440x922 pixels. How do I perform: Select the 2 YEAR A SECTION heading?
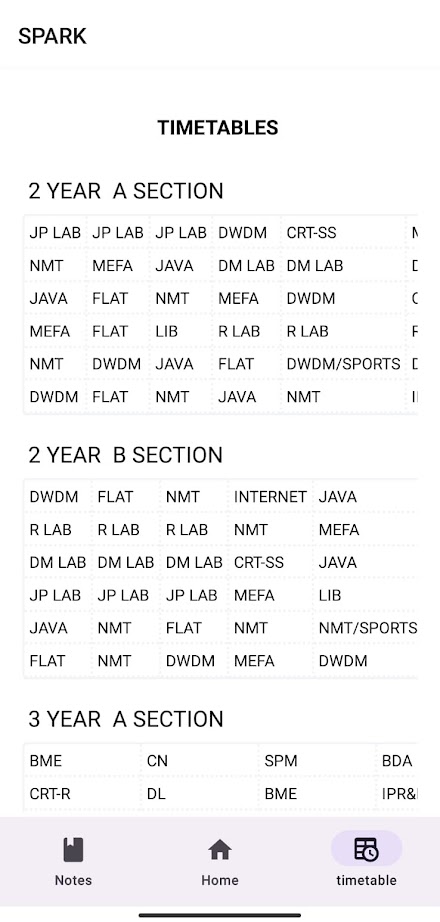(126, 191)
